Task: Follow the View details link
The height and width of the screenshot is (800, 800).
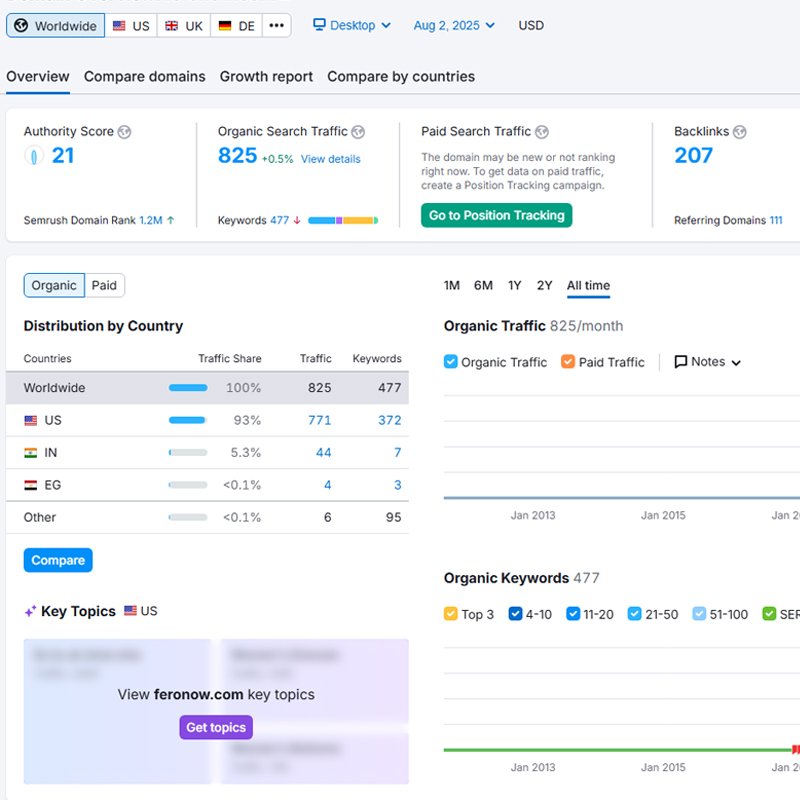Action: (330, 159)
